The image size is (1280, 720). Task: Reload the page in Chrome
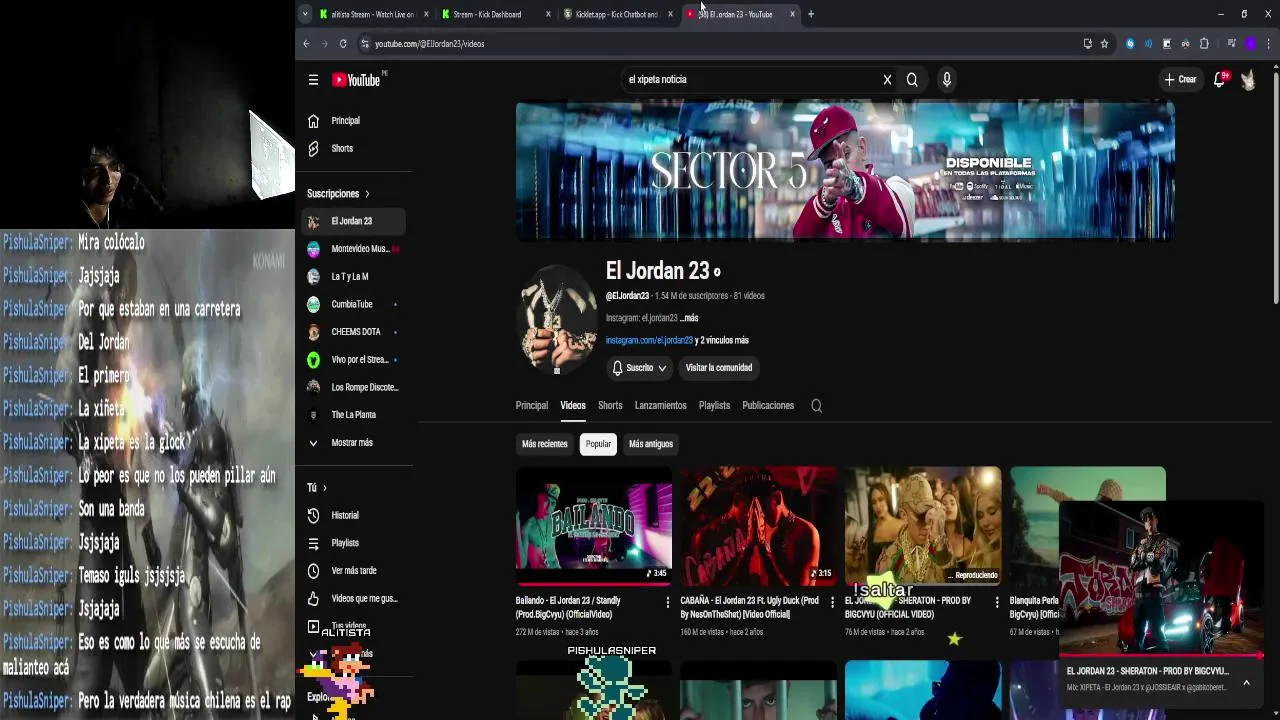(x=343, y=44)
